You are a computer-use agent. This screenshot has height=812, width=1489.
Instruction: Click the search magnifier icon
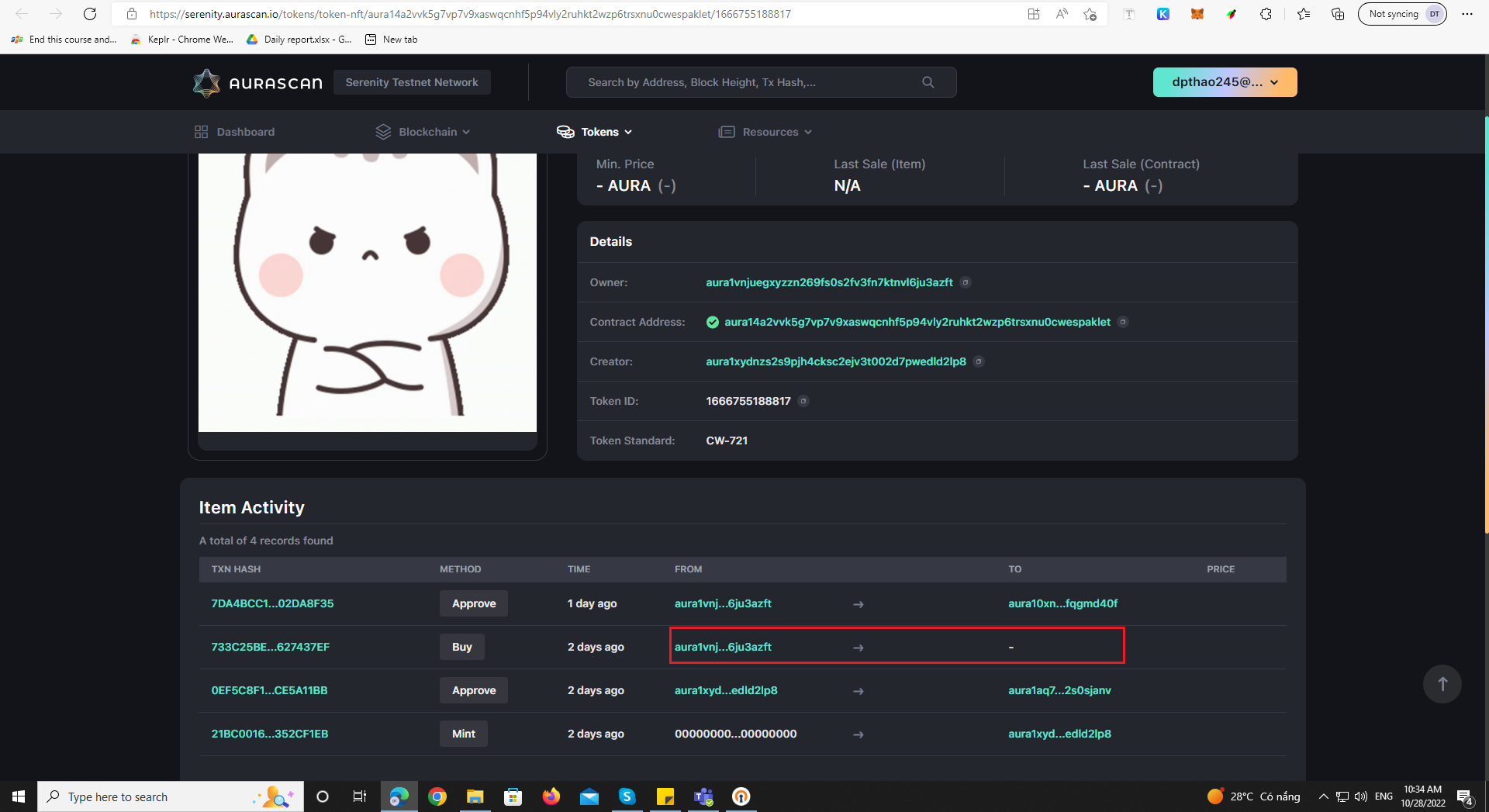point(928,82)
